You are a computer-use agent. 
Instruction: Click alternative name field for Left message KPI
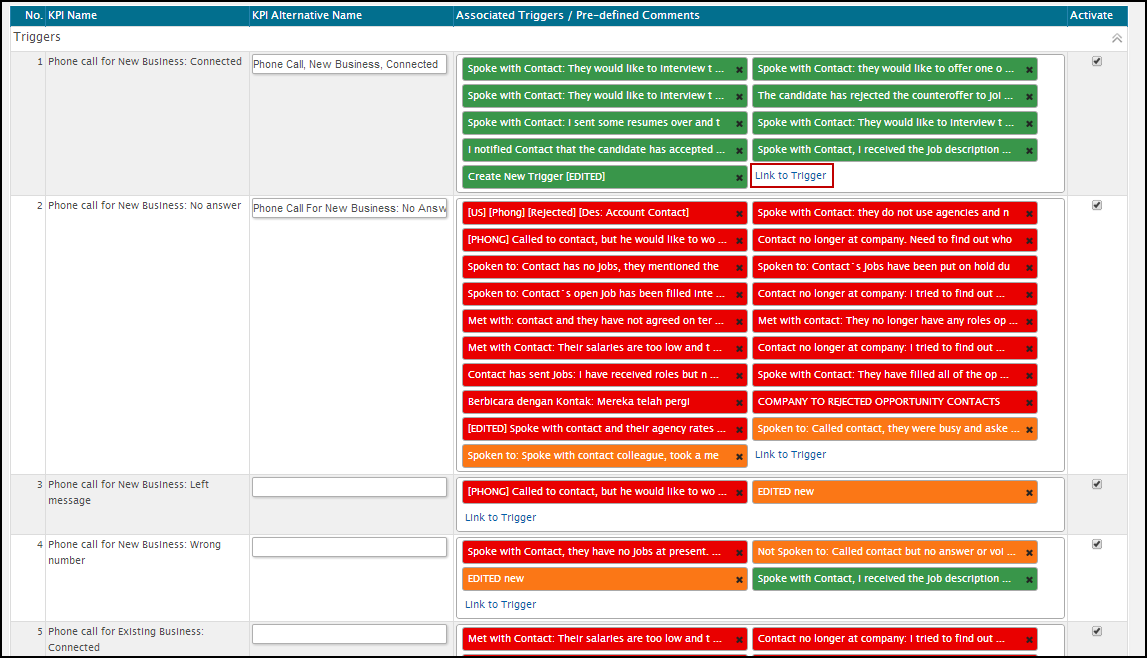pyautogui.click(x=350, y=487)
